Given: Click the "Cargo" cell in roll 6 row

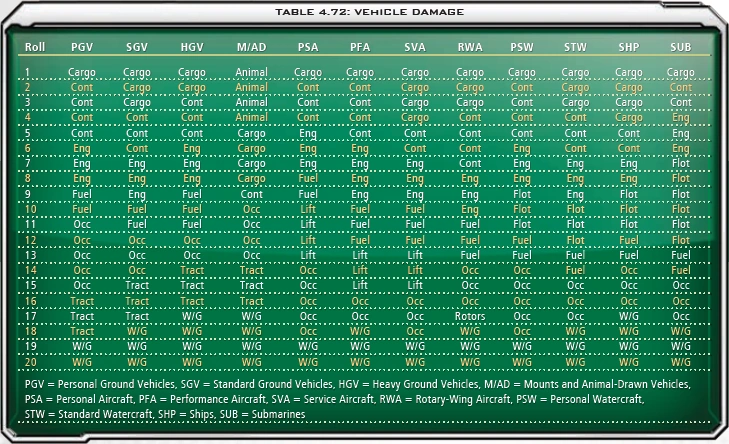Looking at the screenshot, I should coord(252,149).
